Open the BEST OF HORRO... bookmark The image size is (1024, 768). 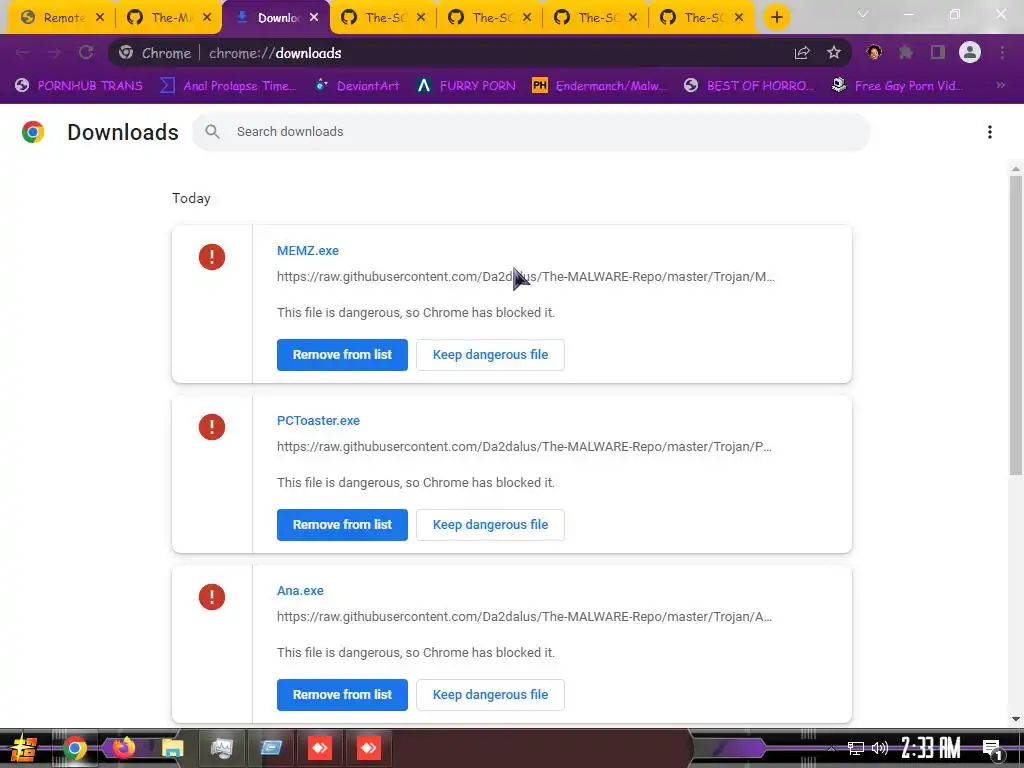(750, 86)
